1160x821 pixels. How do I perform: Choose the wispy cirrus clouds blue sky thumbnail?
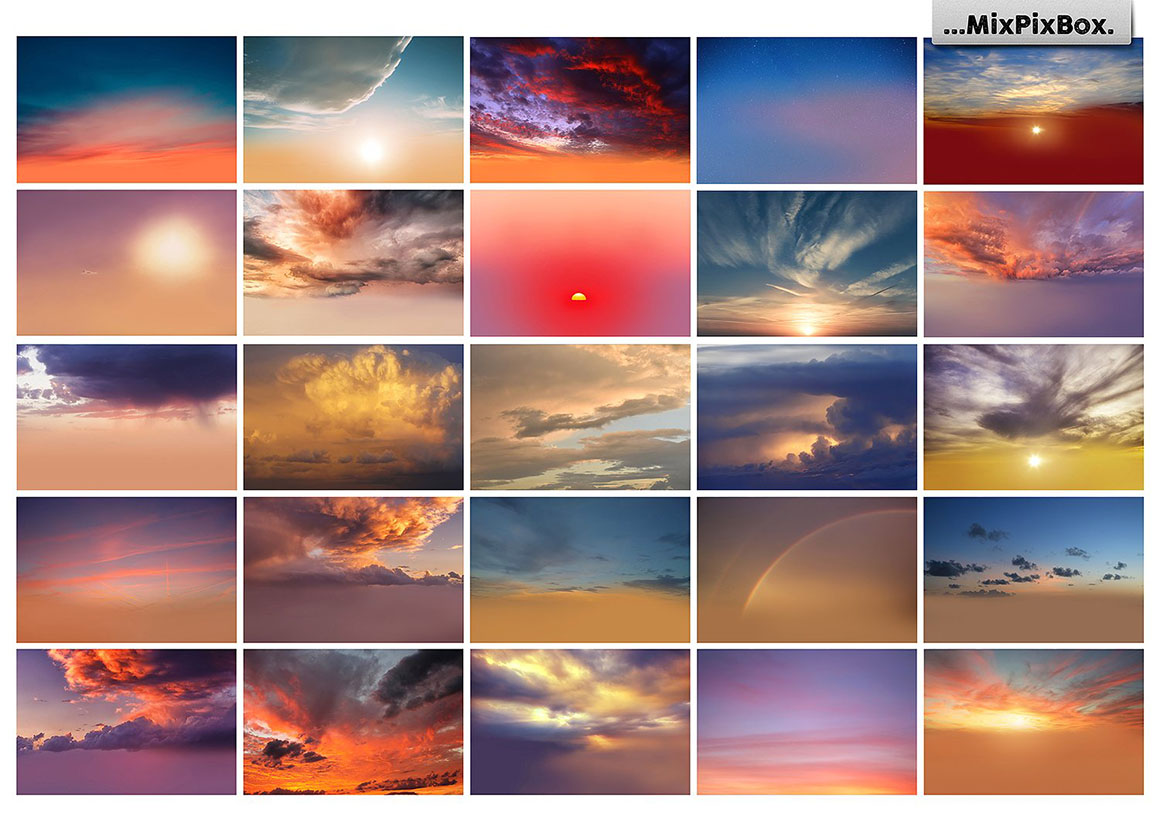point(806,263)
